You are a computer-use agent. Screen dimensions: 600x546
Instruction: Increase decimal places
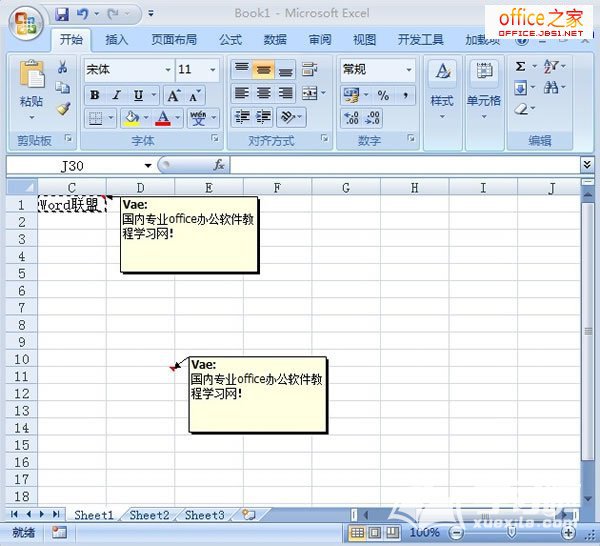click(x=351, y=118)
